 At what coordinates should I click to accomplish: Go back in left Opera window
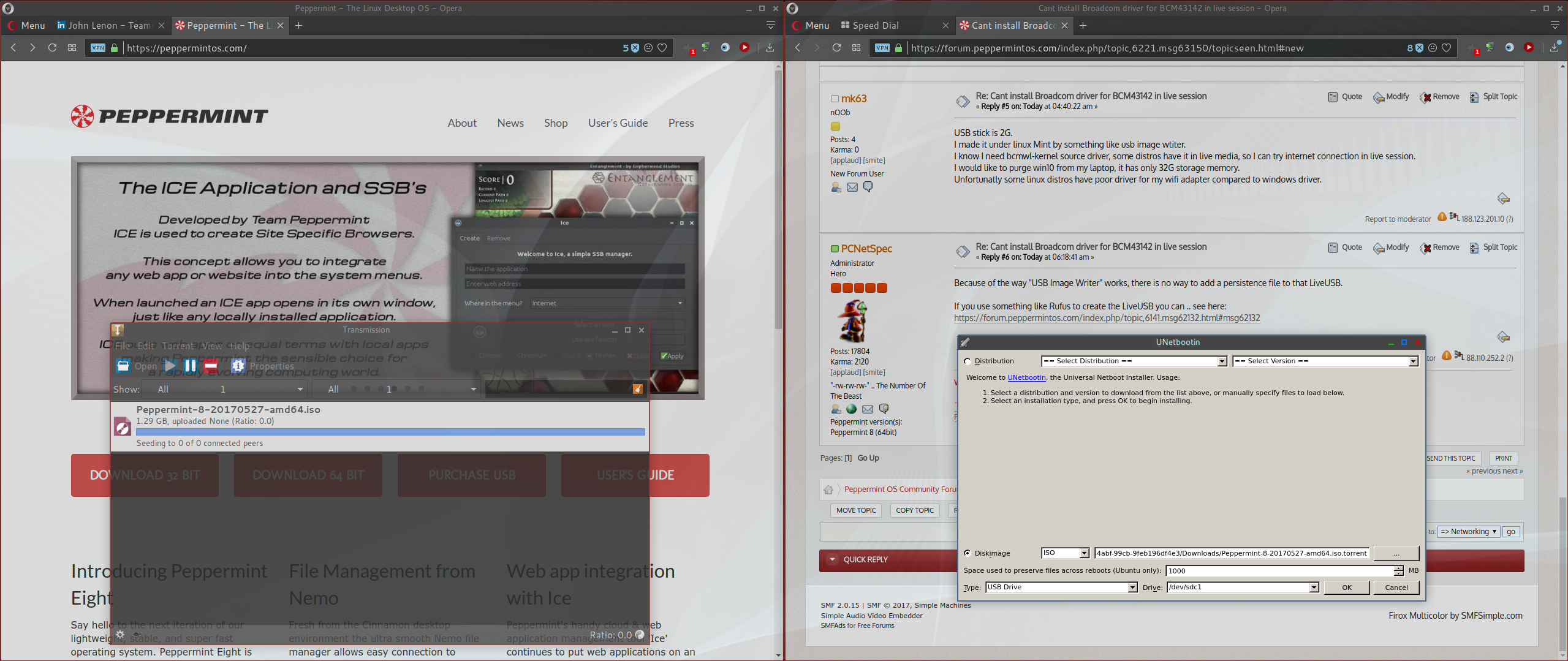tap(13, 48)
